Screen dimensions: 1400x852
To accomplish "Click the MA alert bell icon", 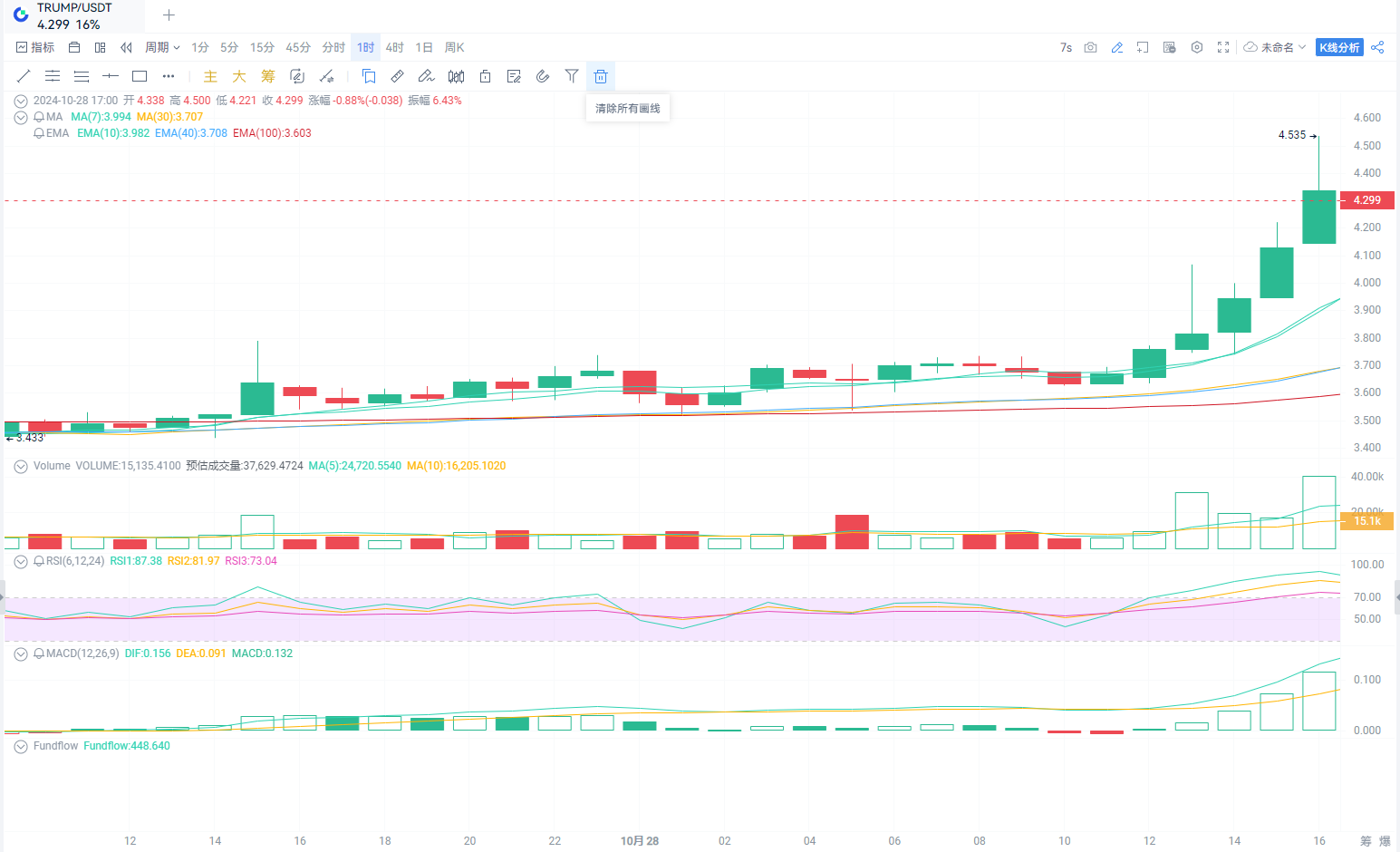I will (39, 117).
